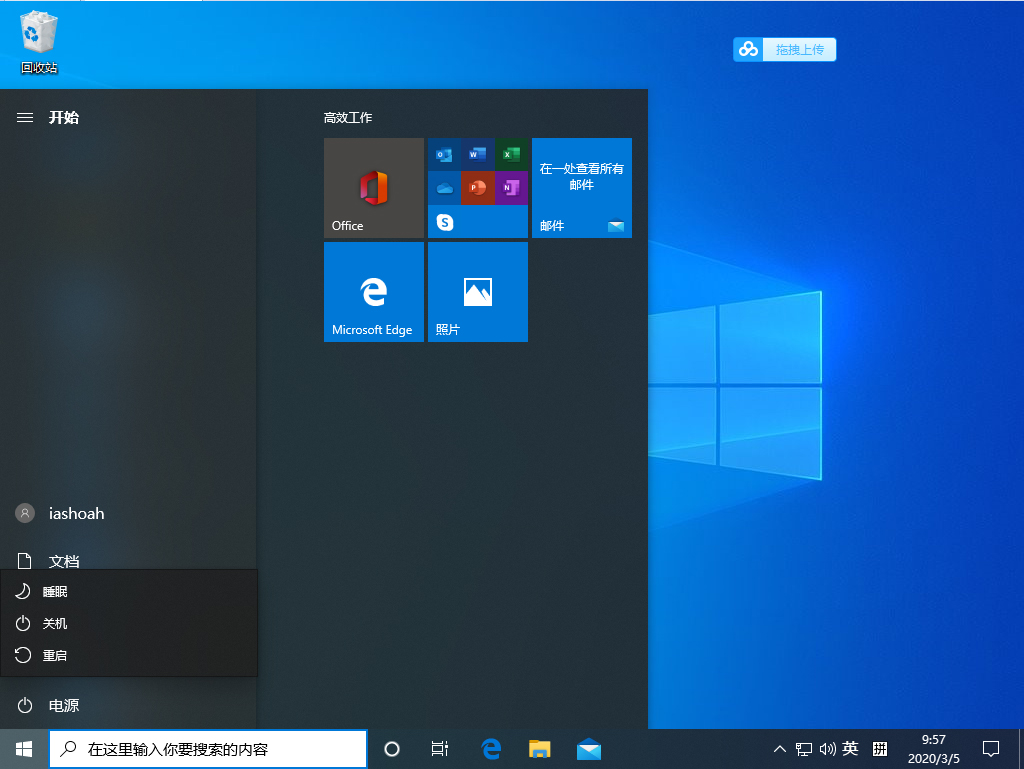The image size is (1024, 769).
Task: Click the taskbar search box
Action: pyautogui.click(x=207, y=748)
